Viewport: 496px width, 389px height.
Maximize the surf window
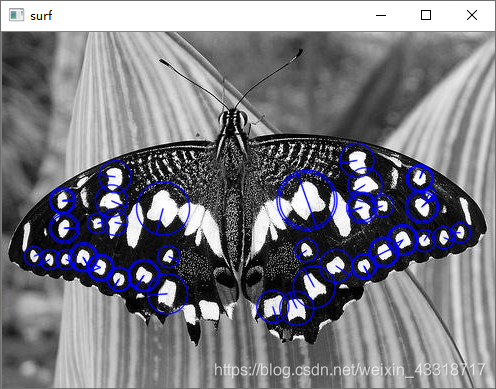(x=426, y=15)
